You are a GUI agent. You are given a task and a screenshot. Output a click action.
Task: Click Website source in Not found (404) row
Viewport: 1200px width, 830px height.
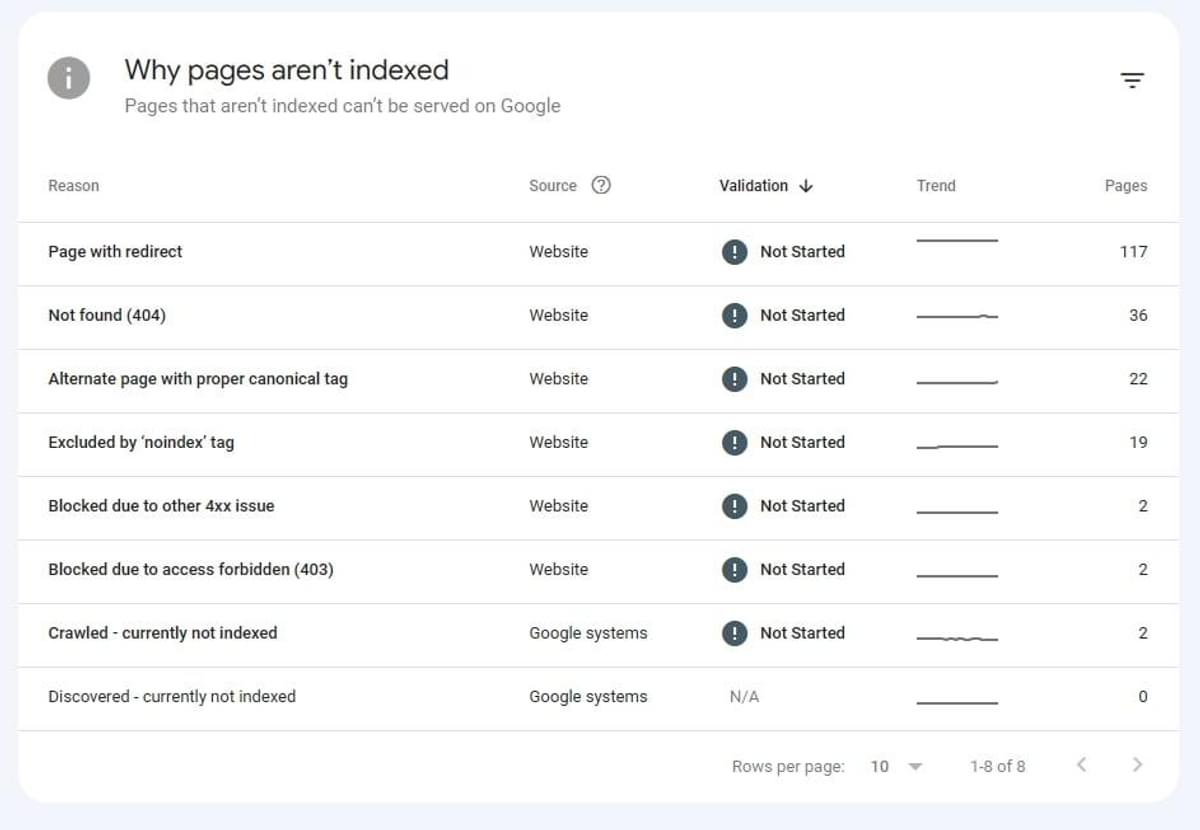[558, 315]
